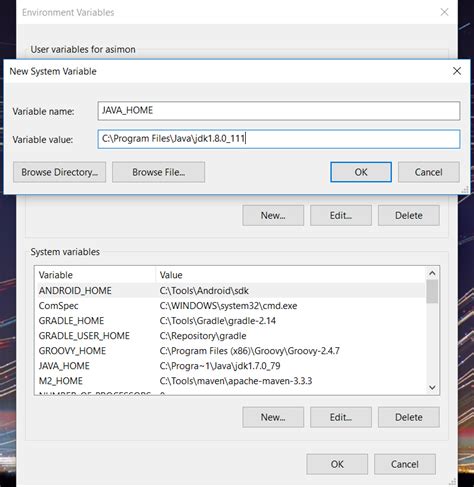This screenshot has width=474, height=487.
Task: Click resize grip of New System Variable dialog
Action: pyautogui.click(x=465, y=190)
